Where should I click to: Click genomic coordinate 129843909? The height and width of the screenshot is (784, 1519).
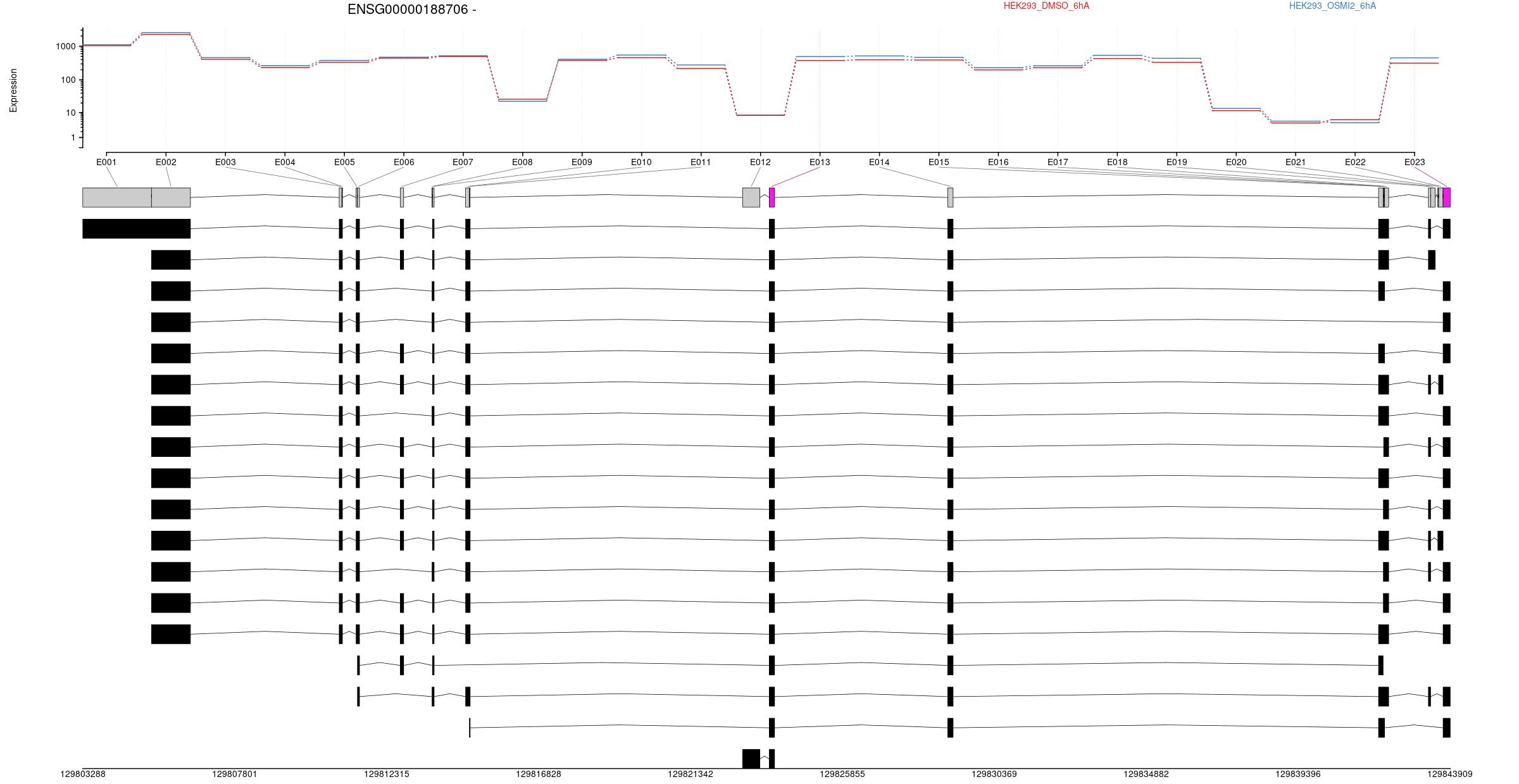1450,774
